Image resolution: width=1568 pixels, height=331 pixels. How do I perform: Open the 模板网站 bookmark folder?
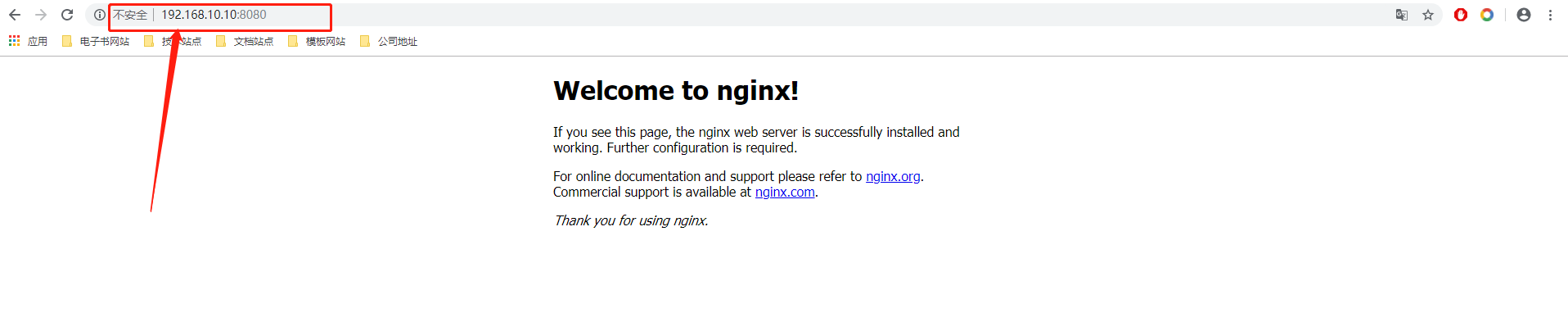(x=317, y=41)
